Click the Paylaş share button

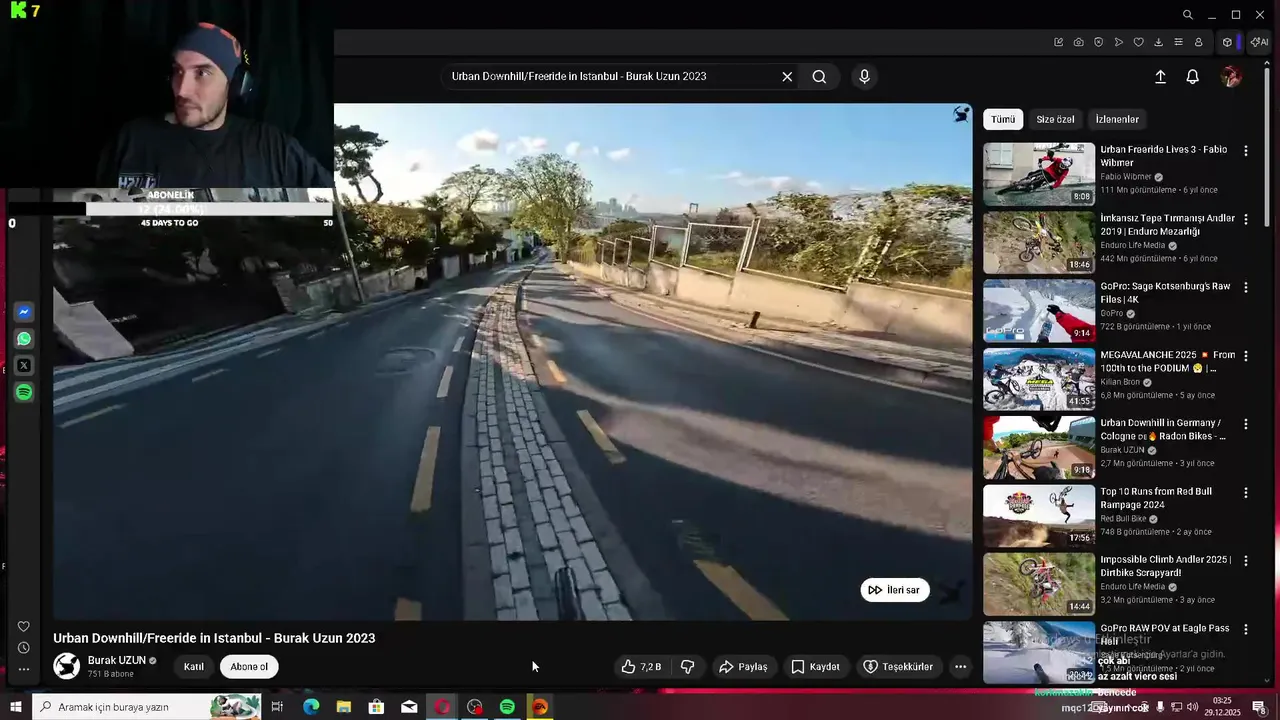(x=743, y=667)
